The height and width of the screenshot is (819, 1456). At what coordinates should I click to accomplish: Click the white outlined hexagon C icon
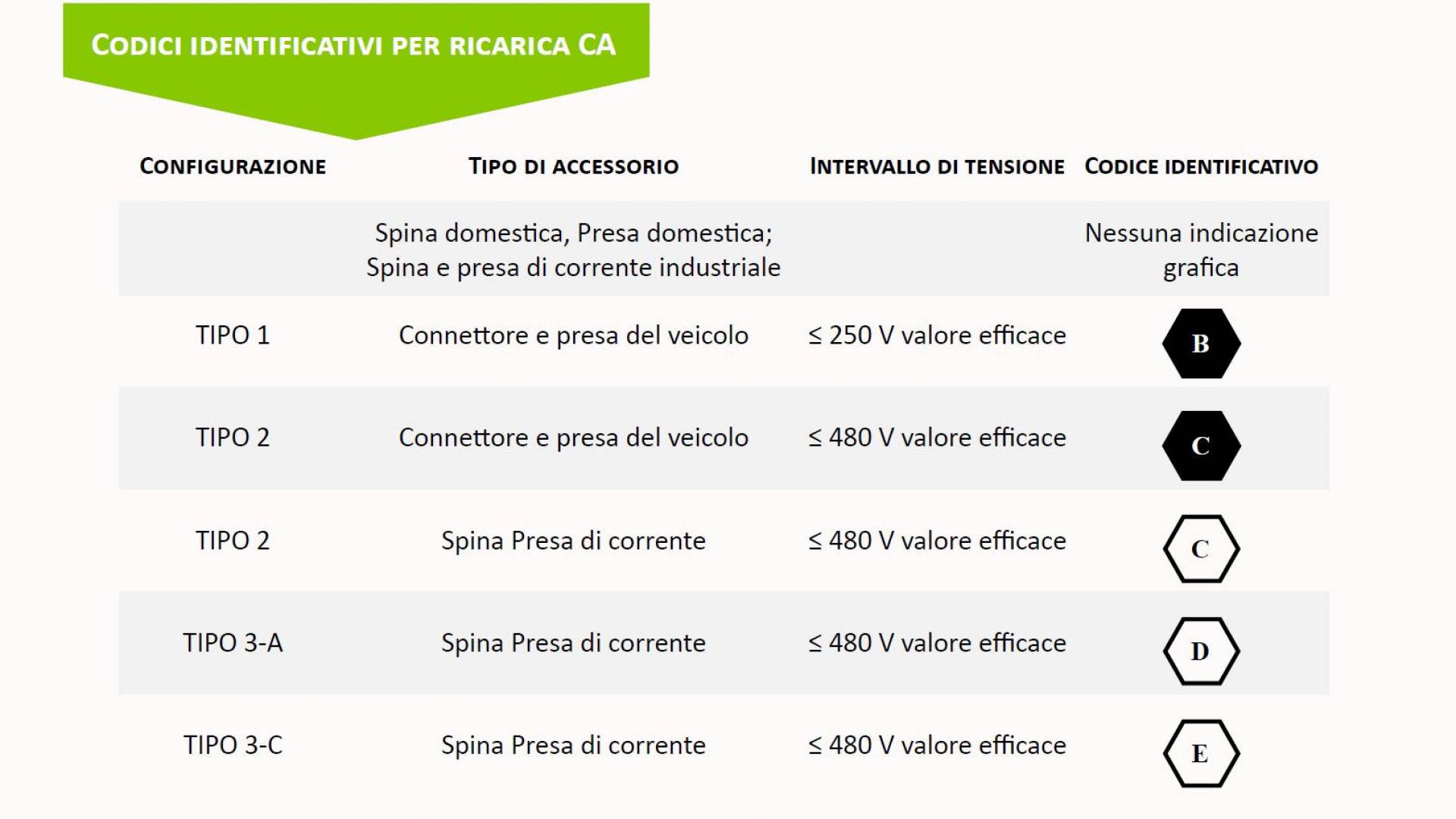[1201, 548]
